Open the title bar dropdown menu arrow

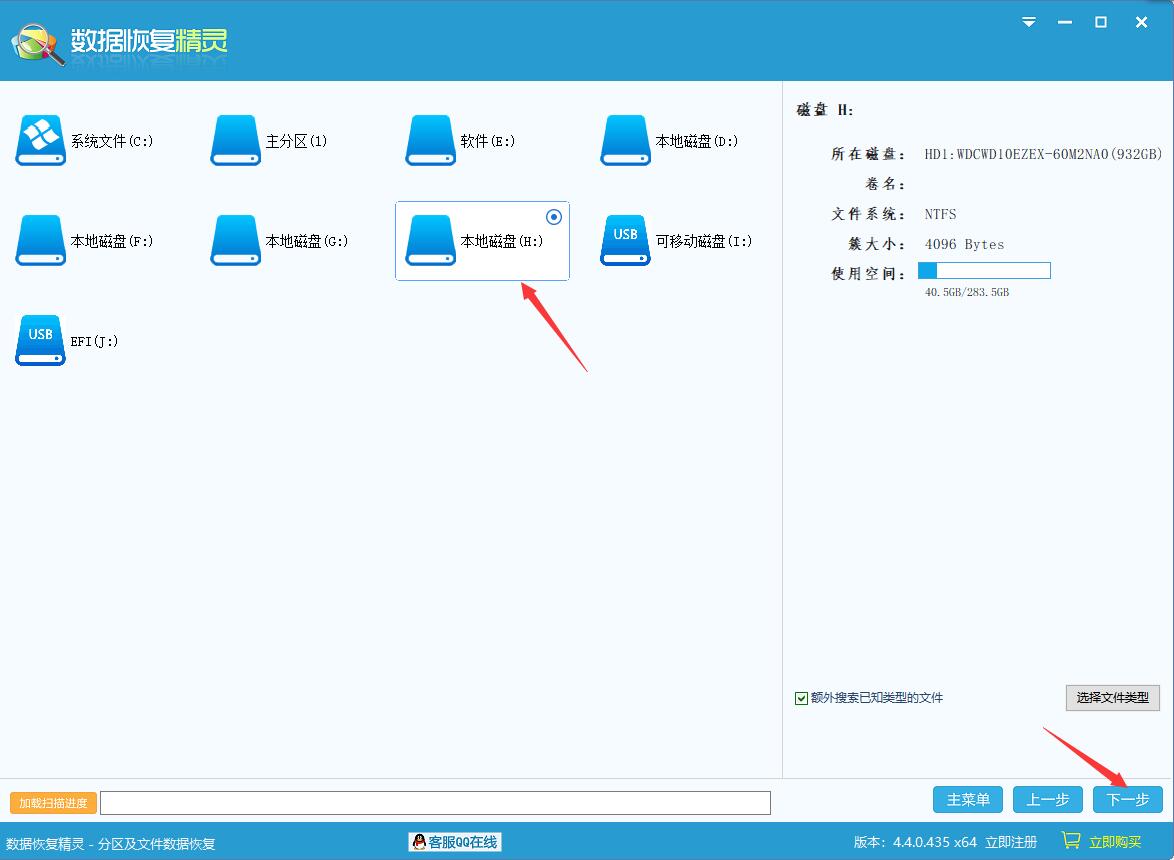click(x=1029, y=22)
